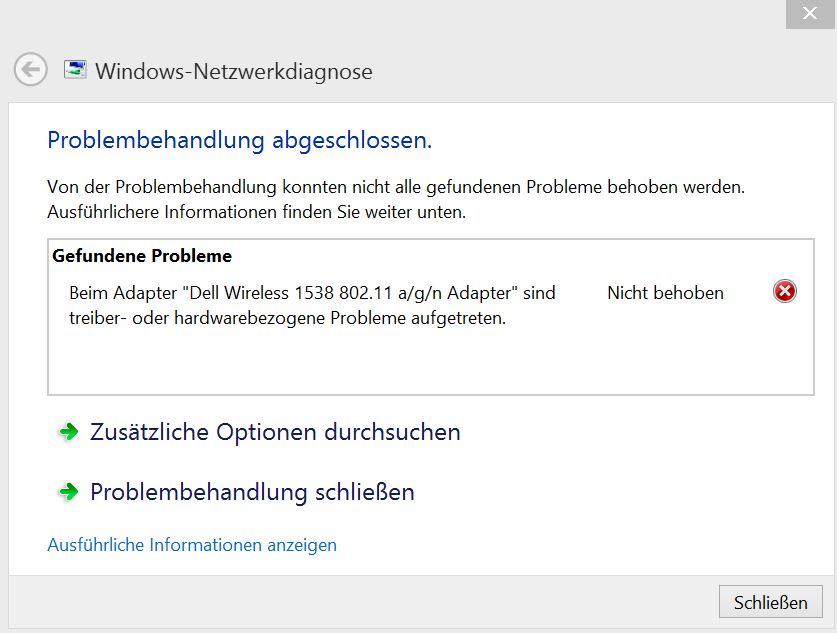Screen dimensions: 837x633
Task: Open Zusätzliche Optionen durchsuchen
Action: point(275,432)
